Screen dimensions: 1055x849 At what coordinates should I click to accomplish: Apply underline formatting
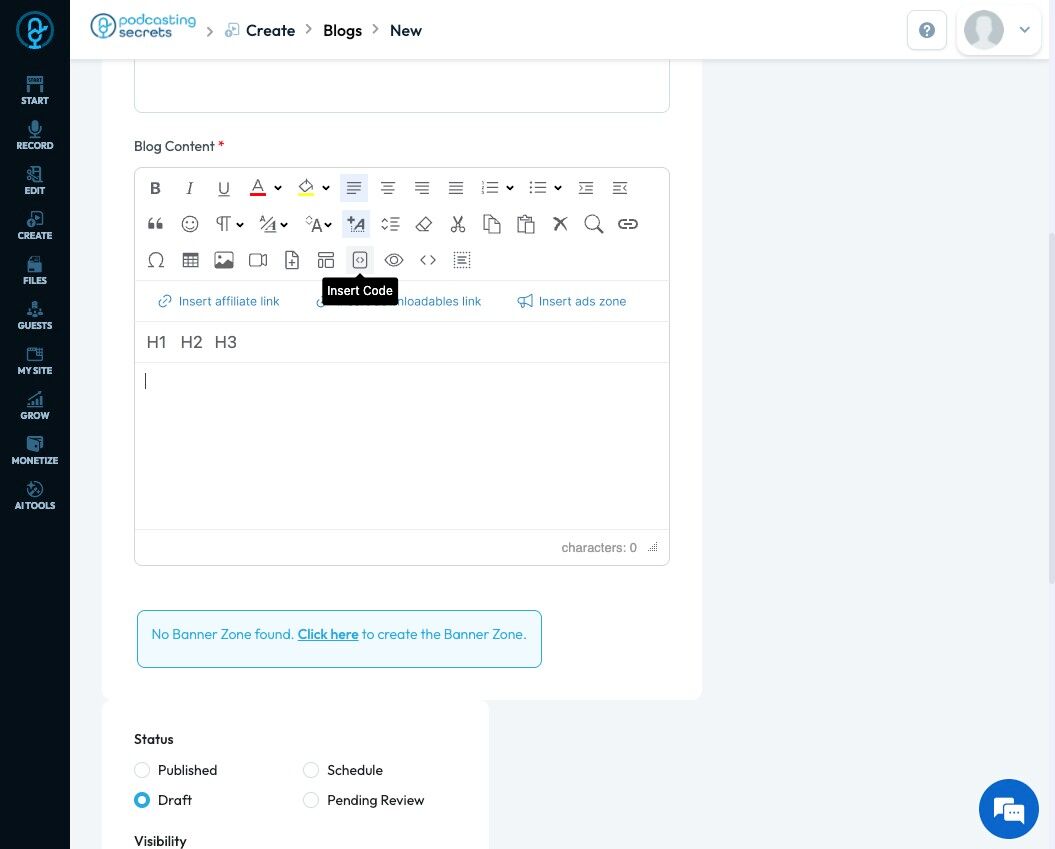click(224, 188)
